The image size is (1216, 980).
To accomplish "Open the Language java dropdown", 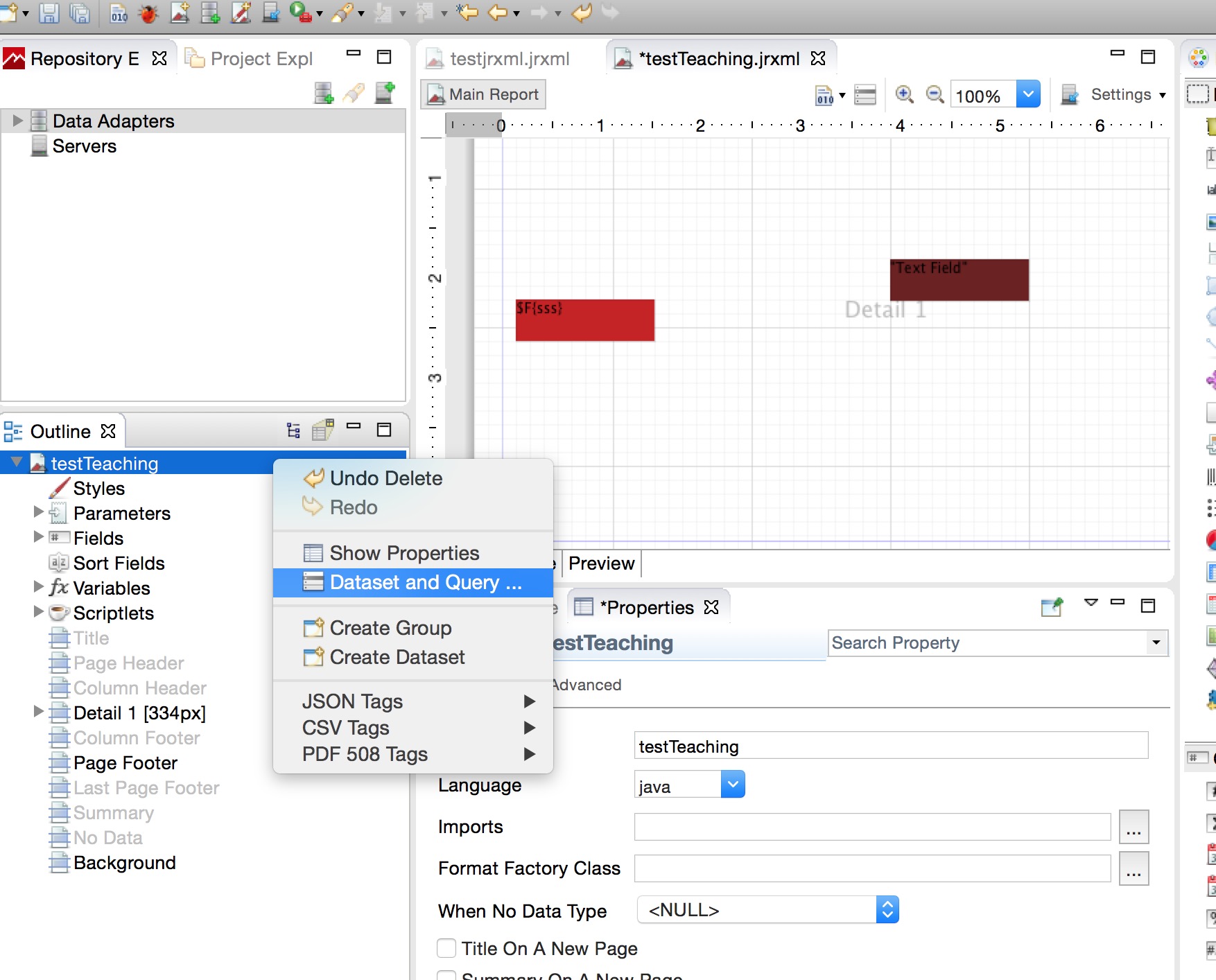I will [733, 785].
